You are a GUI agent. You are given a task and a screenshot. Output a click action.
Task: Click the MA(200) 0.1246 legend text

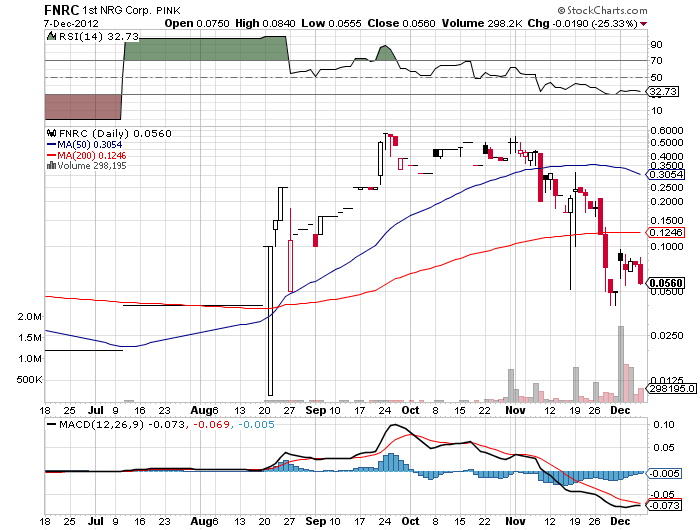click(x=92, y=155)
